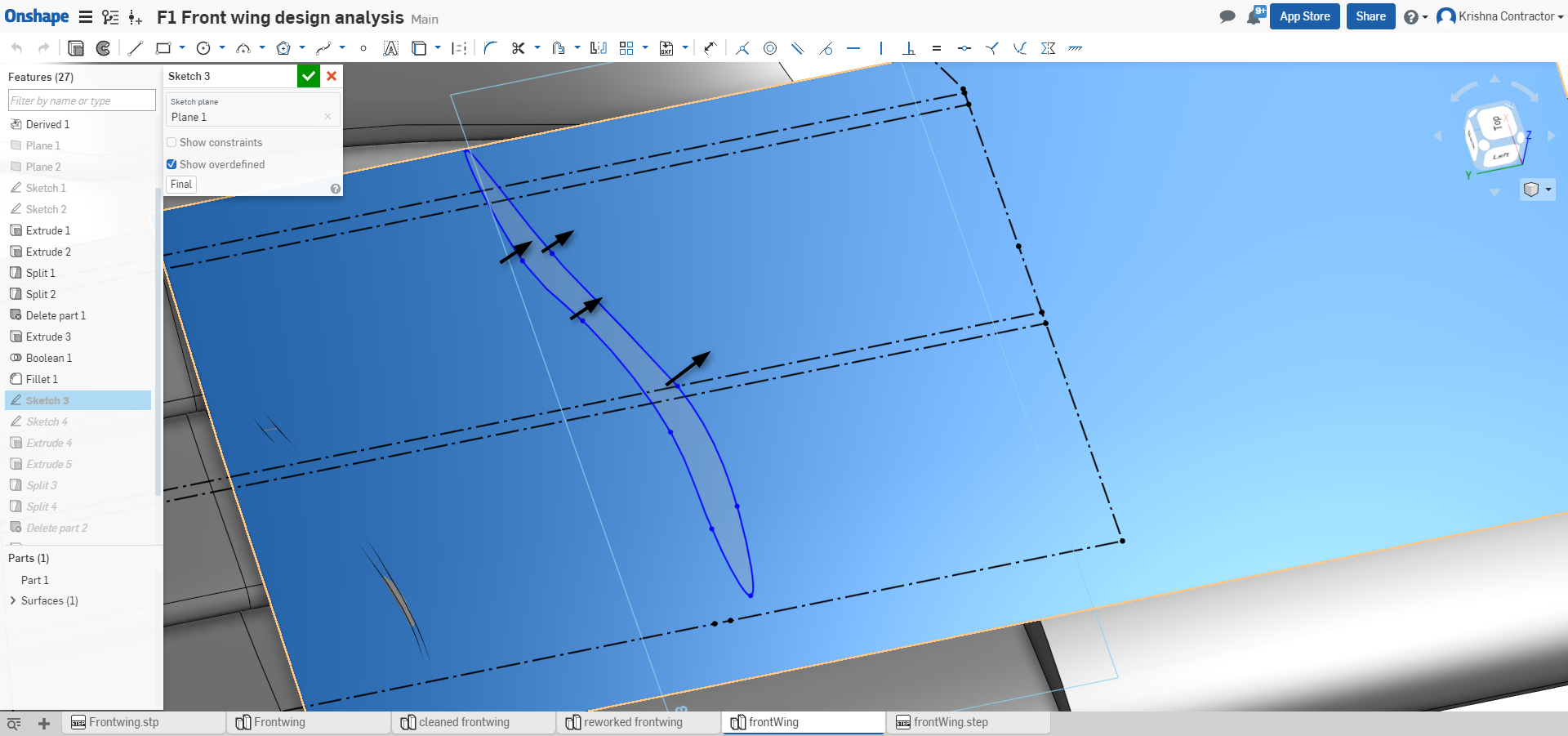Apply the Perpendicular constraint
The height and width of the screenshot is (736, 1568).
click(x=908, y=48)
